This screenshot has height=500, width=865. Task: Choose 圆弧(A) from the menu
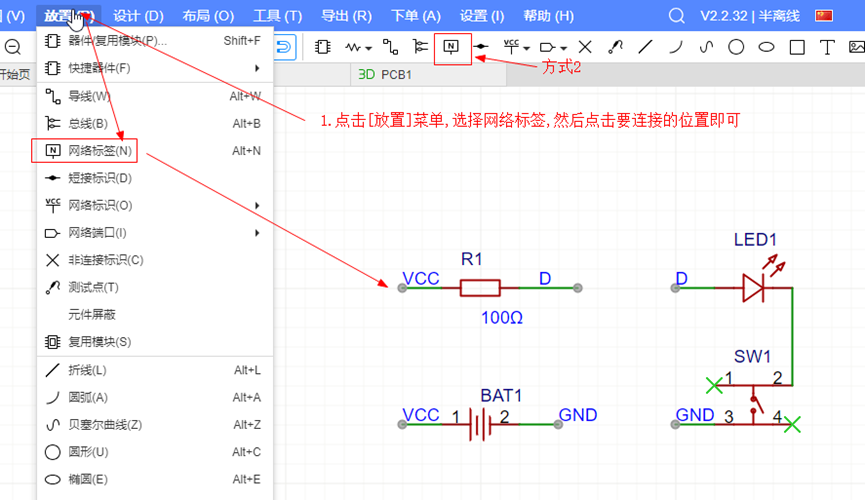(155, 397)
